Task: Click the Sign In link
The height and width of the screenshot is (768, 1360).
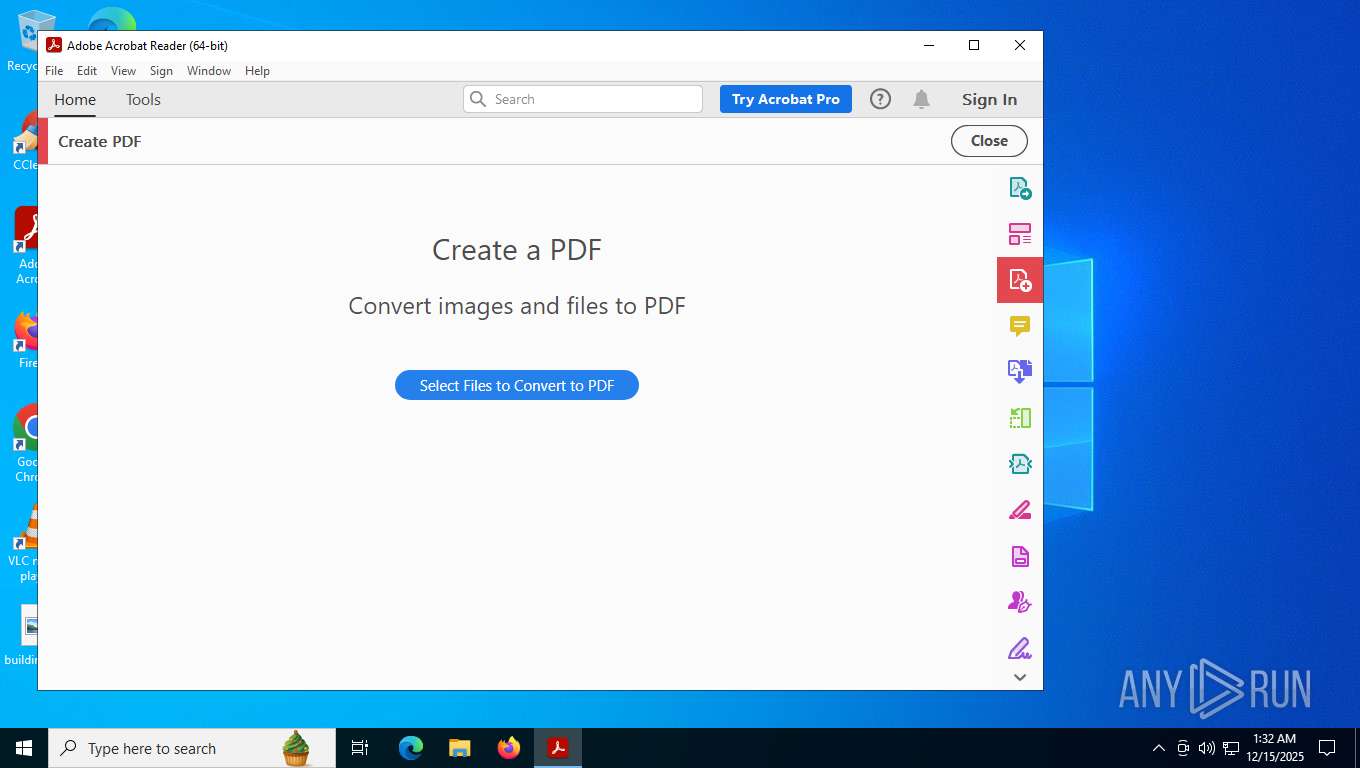Action: point(989,99)
